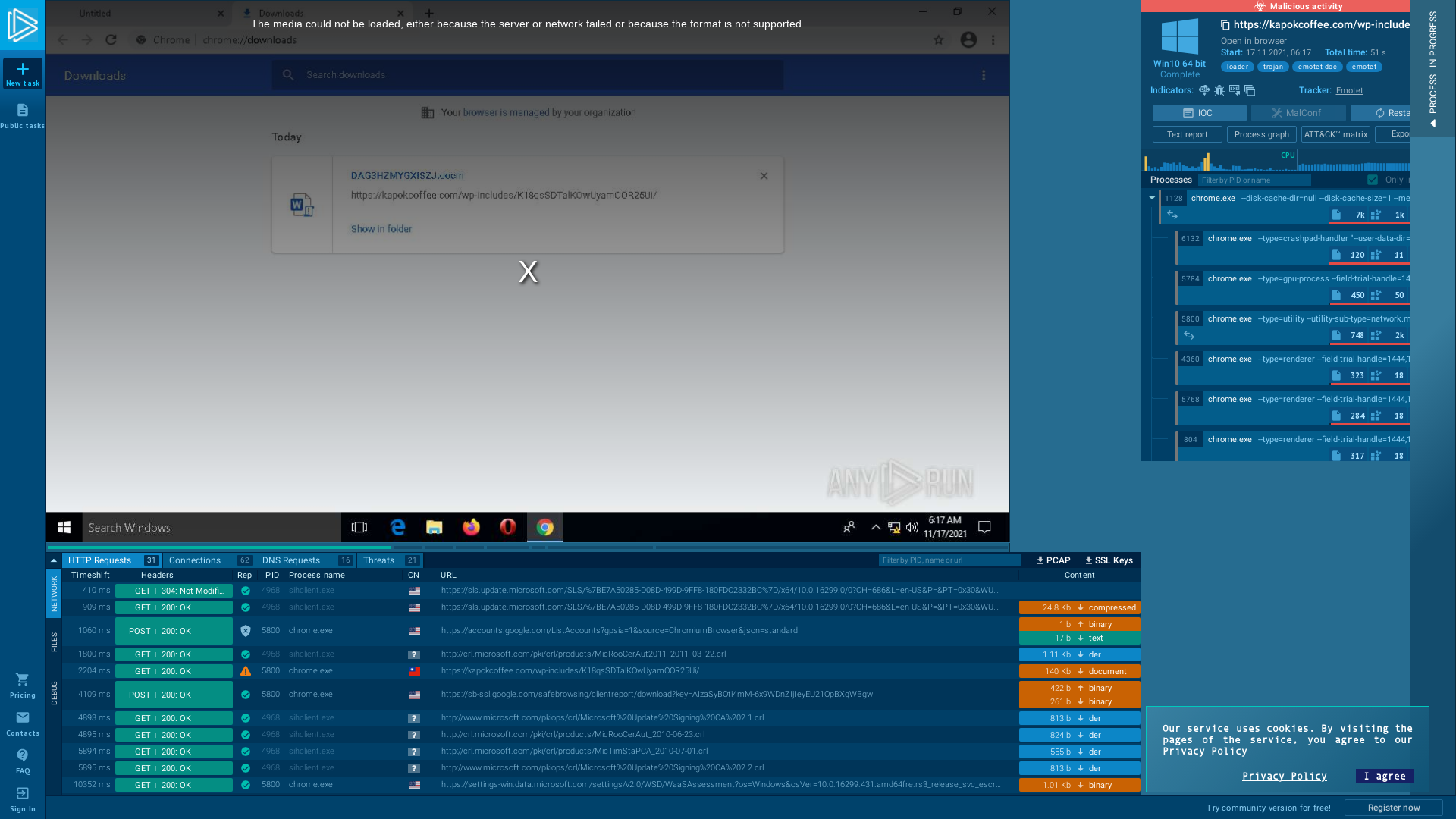Click 'I agree' on cookie notice
This screenshot has width=1456, height=819.
[x=1384, y=776]
